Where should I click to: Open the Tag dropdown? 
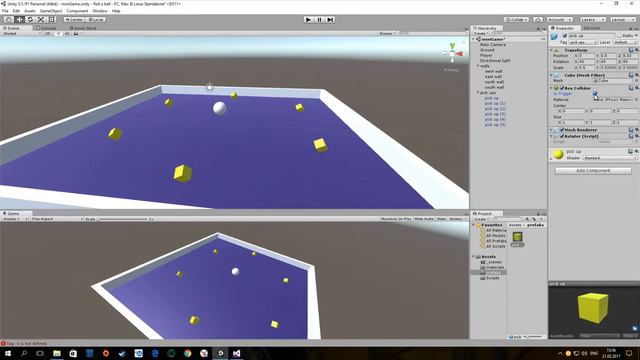(583, 42)
